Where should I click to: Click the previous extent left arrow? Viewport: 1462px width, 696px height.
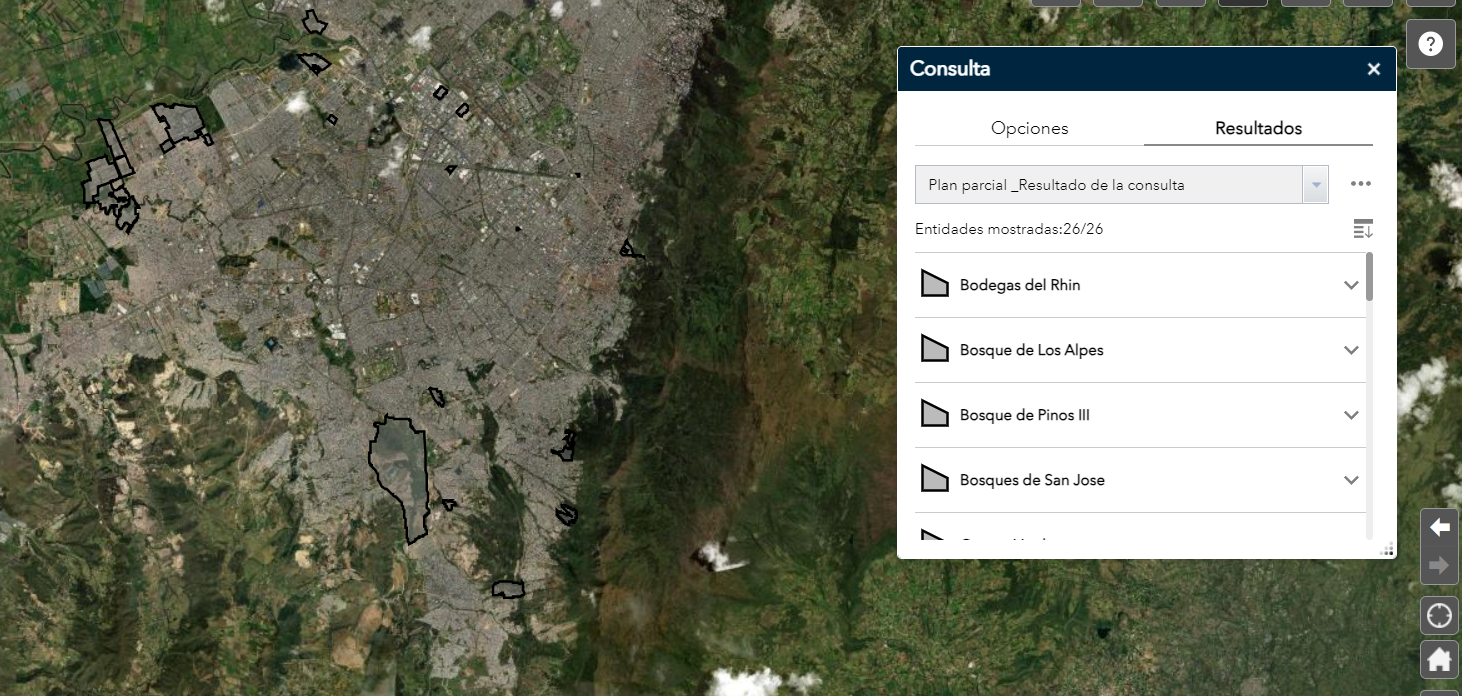(1439, 527)
